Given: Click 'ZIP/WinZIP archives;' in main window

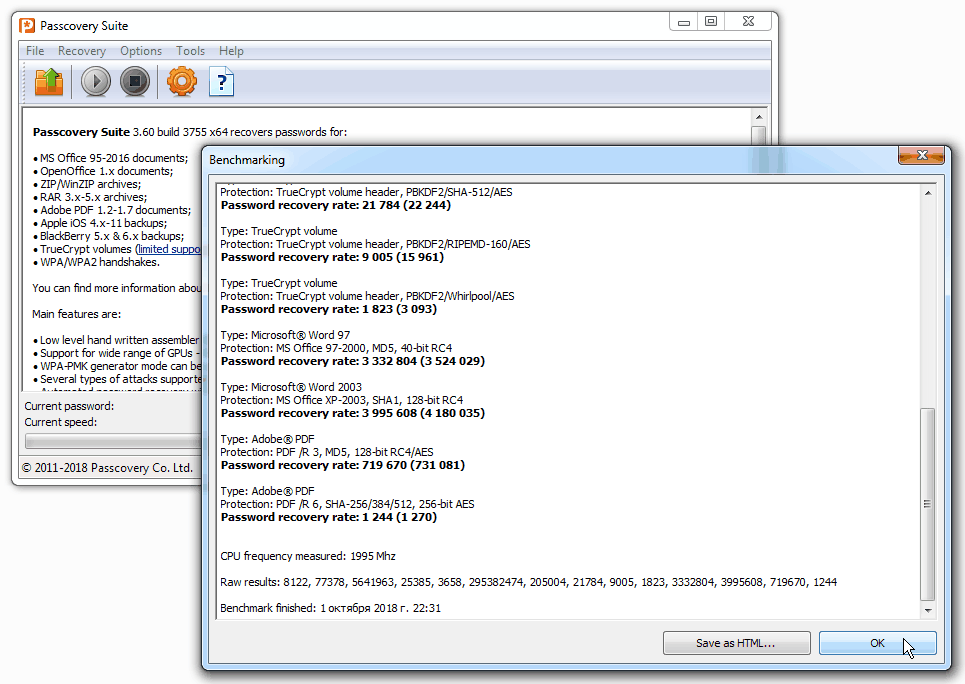Looking at the screenshot, I should tap(90, 184).
